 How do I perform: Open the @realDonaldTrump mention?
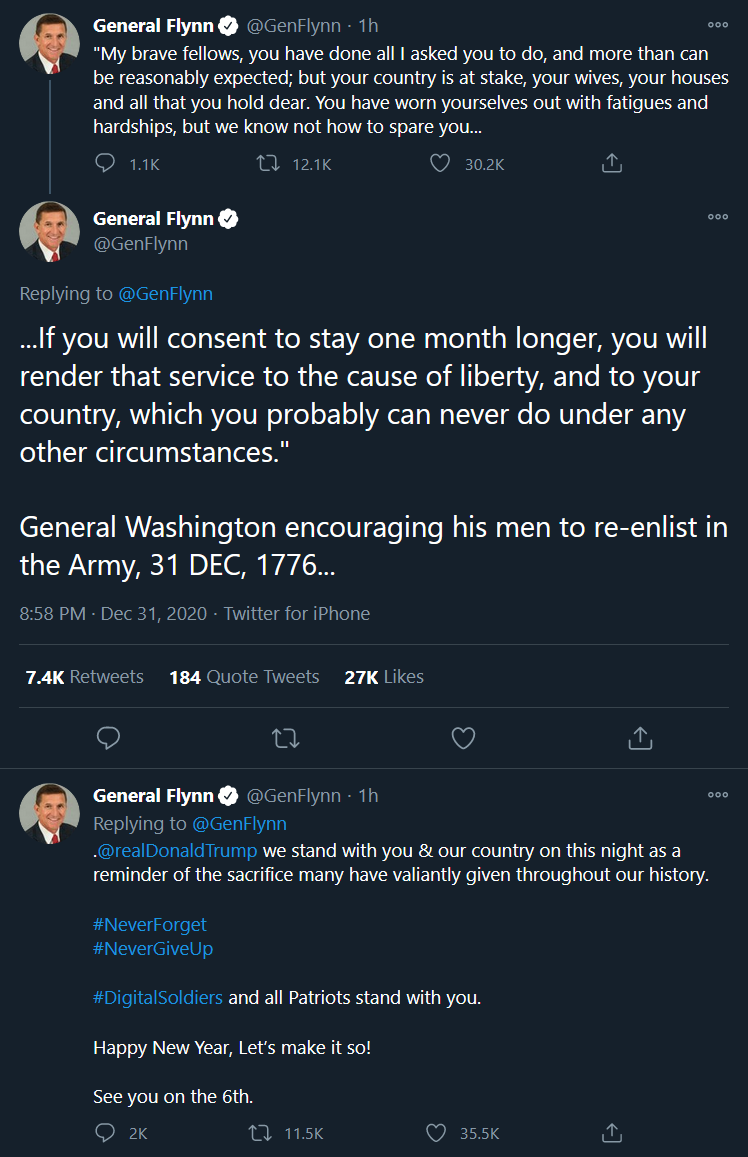point(177,850)
